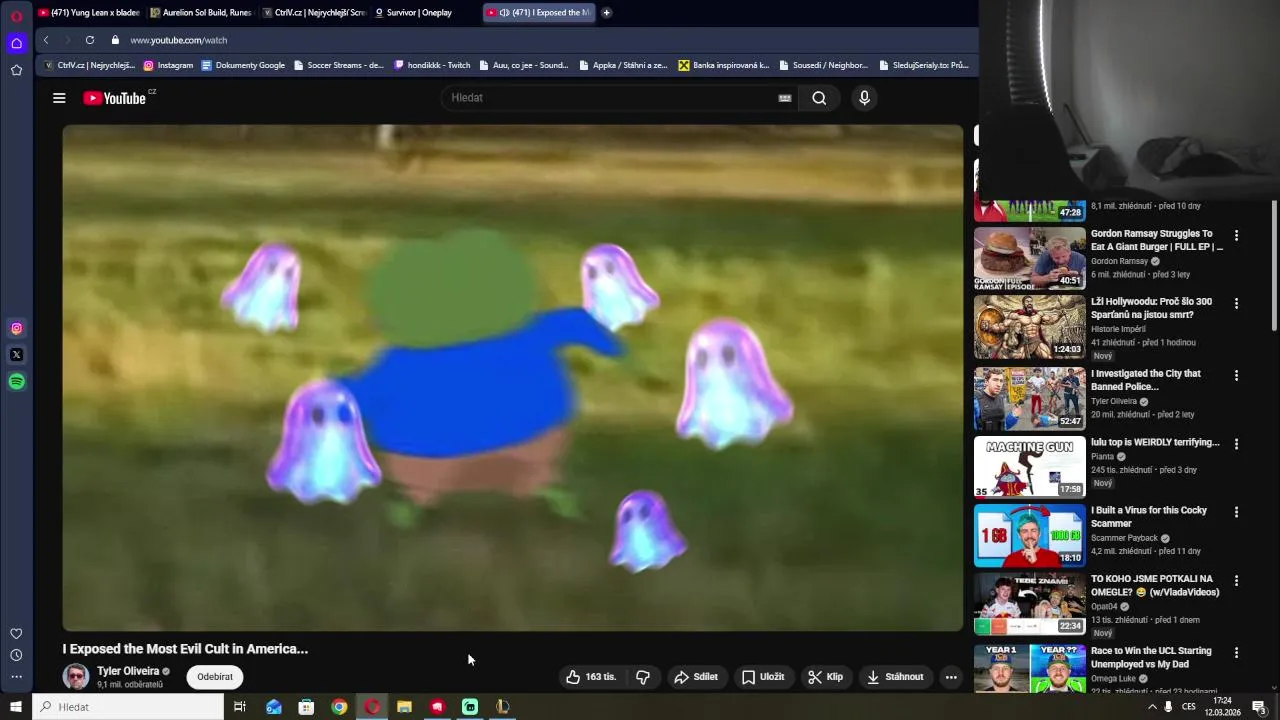
Task: Open hondikkk - Twitch bookmark
Action: [432, 65]
